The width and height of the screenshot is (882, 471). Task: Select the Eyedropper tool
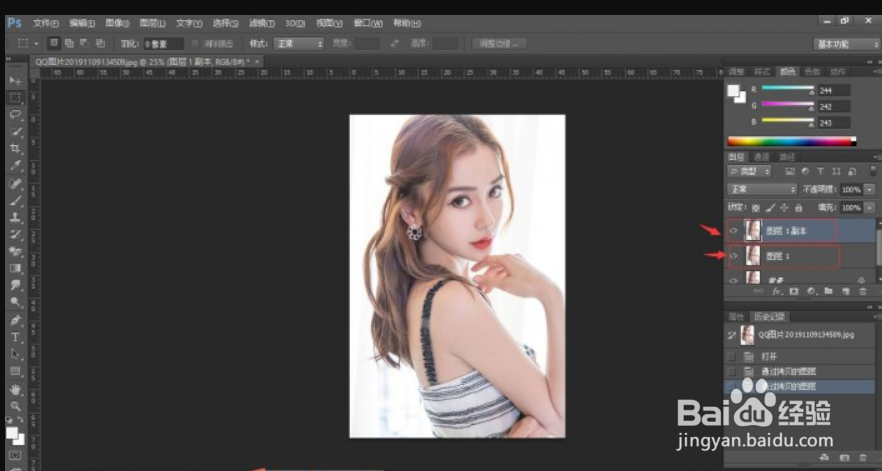(15, 165)
